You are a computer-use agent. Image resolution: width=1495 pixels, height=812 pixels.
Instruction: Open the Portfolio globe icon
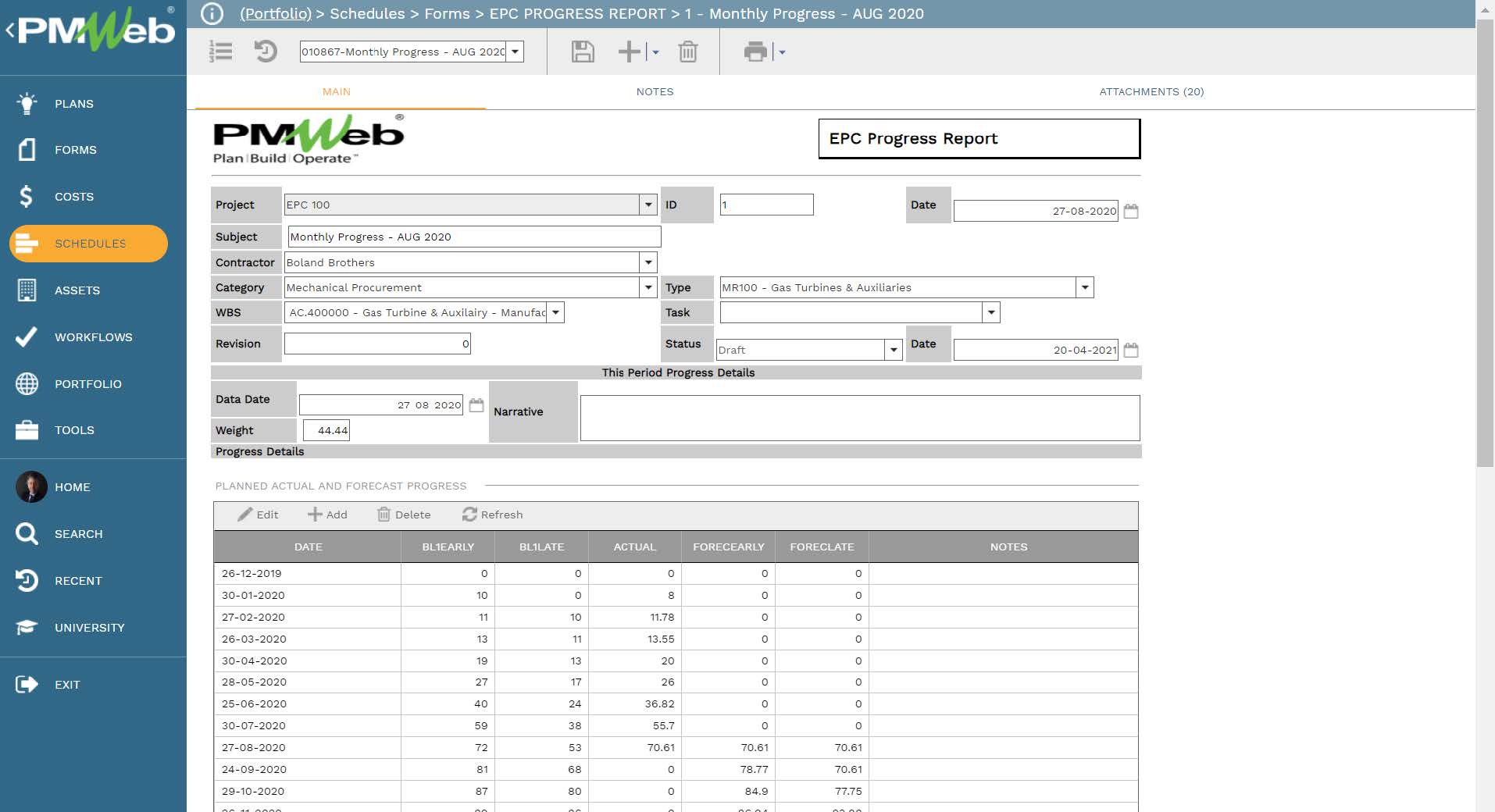[27, 383]
